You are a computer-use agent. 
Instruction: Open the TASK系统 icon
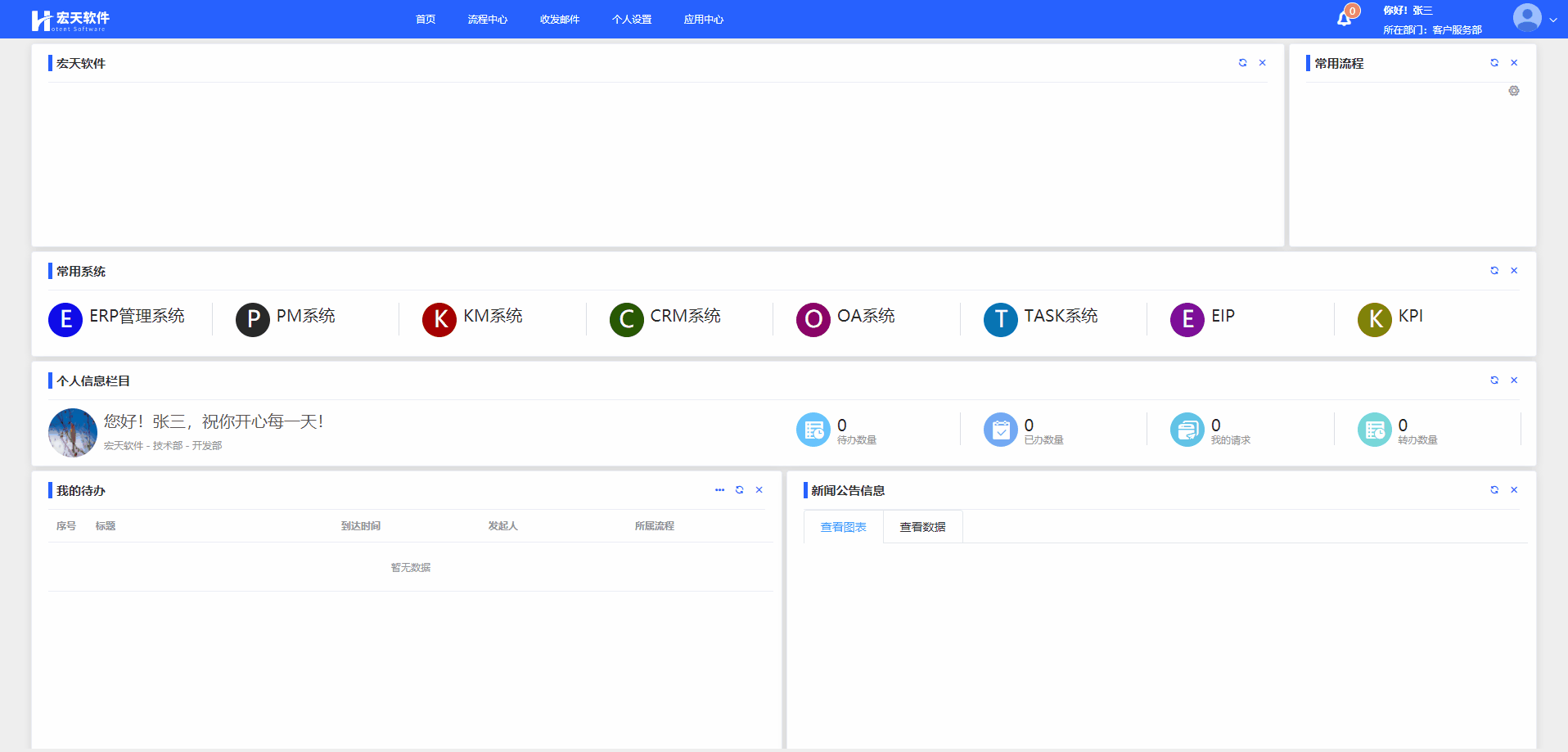pos(1000,319)
